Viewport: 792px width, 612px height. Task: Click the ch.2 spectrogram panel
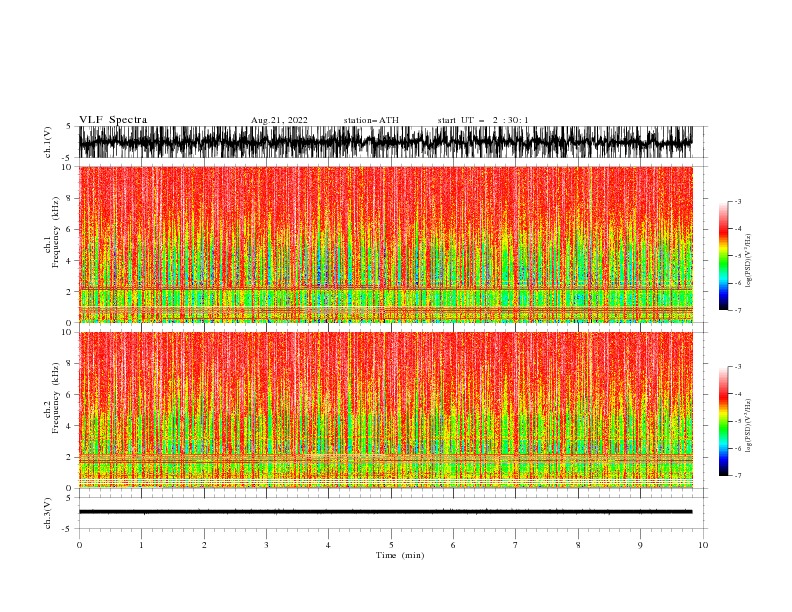coord(385,410)
